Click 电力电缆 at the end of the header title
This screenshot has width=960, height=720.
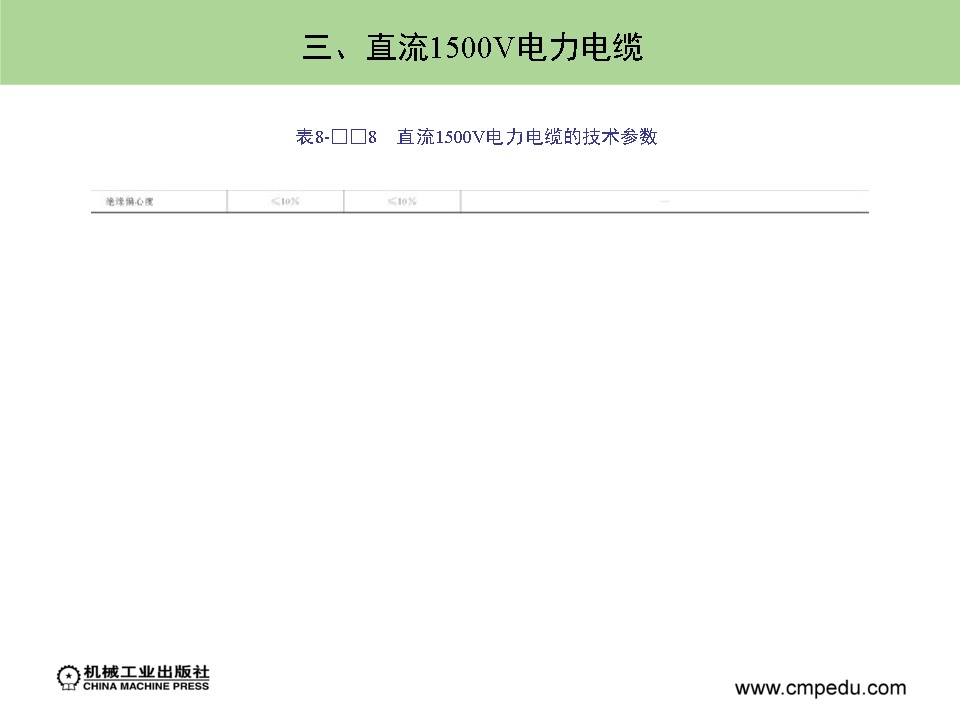tap(578, 47)
